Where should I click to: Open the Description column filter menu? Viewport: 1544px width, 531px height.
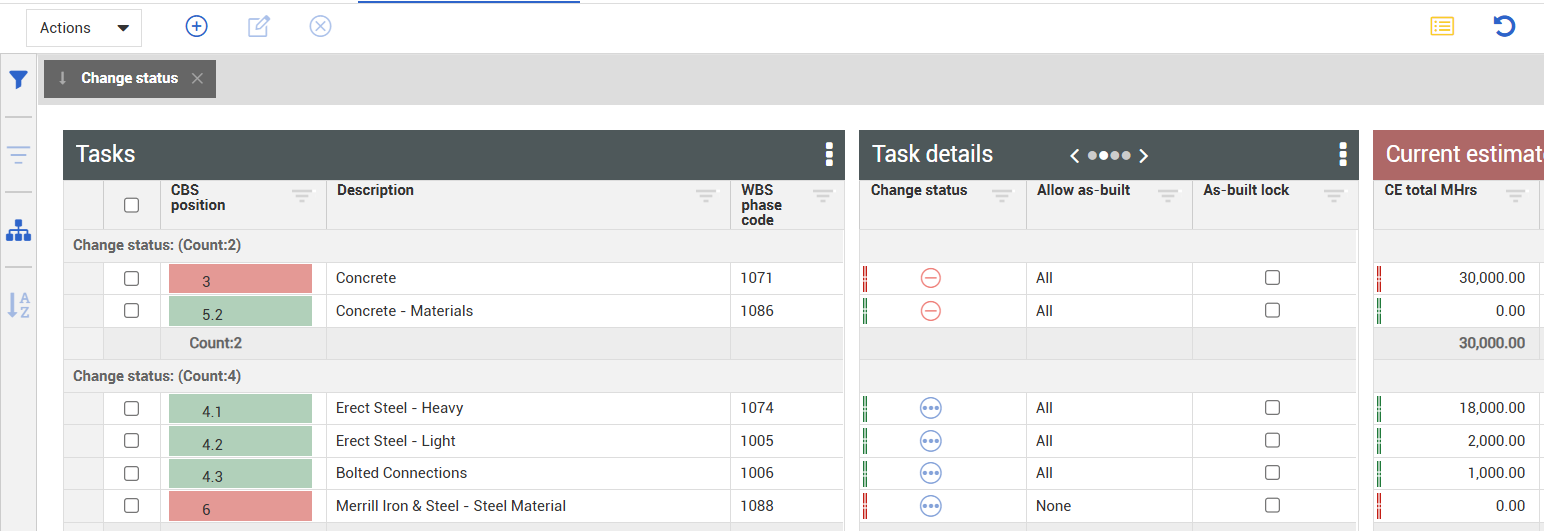706,195
